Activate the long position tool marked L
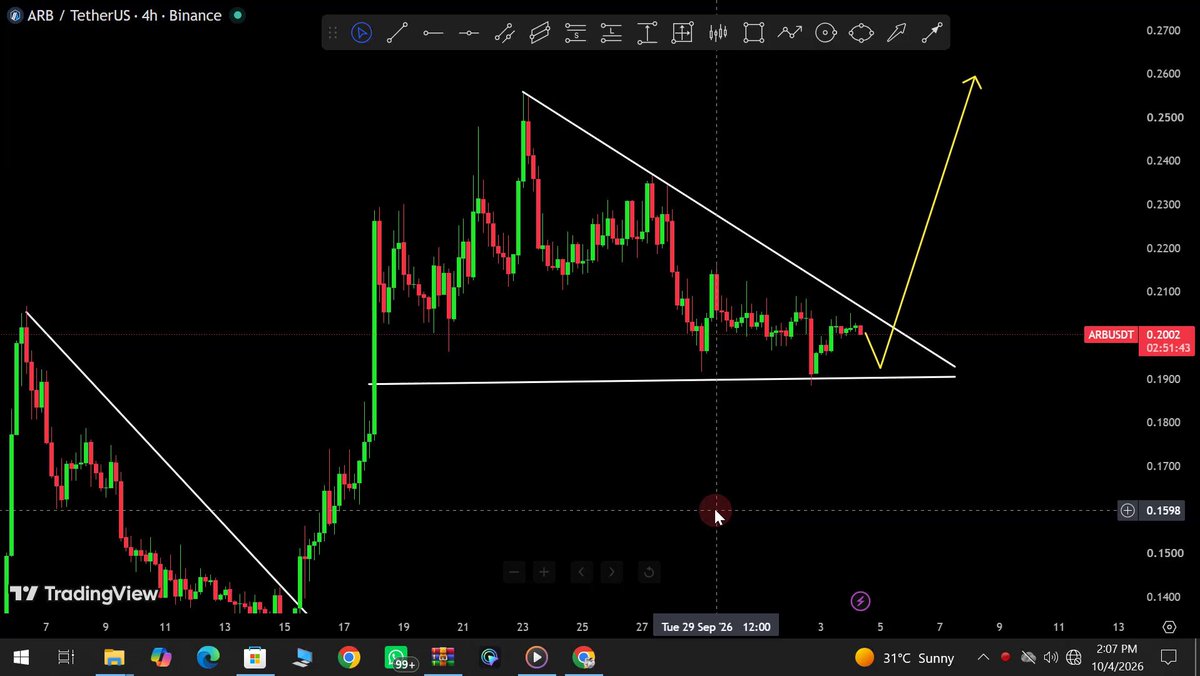 tap(611, 33)
